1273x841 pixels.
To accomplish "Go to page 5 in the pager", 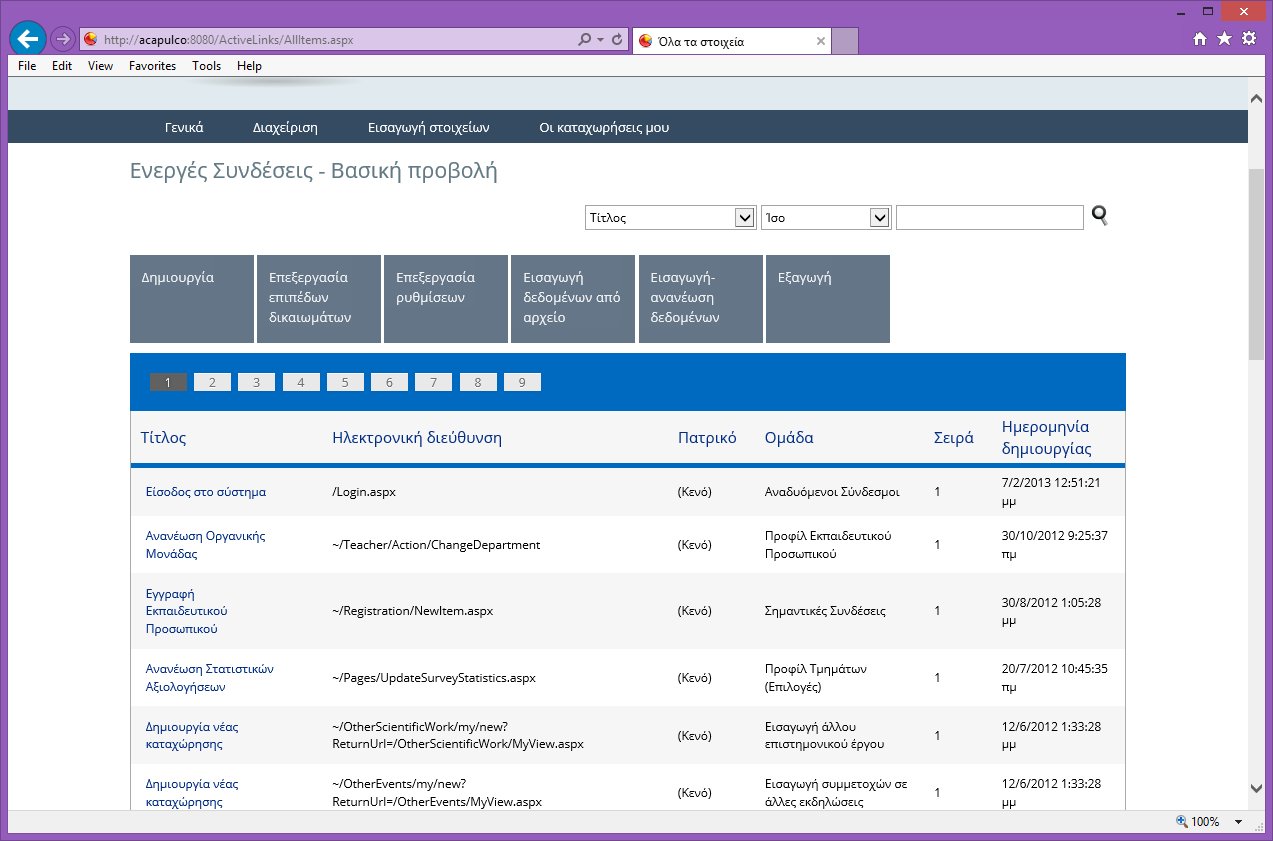I will (x=345, y=382).
